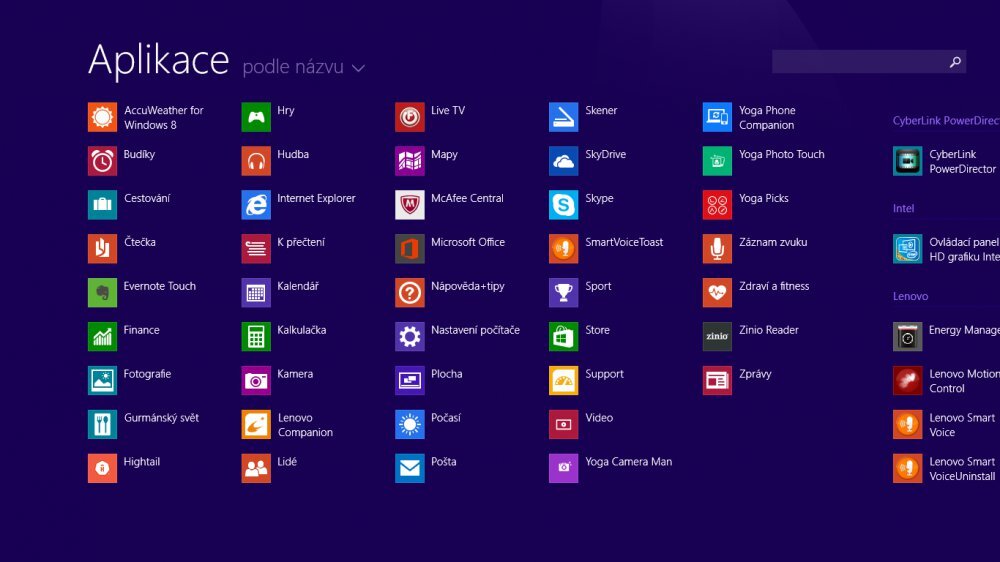
Task: Open the Video app icon
Action: point(563,425)
